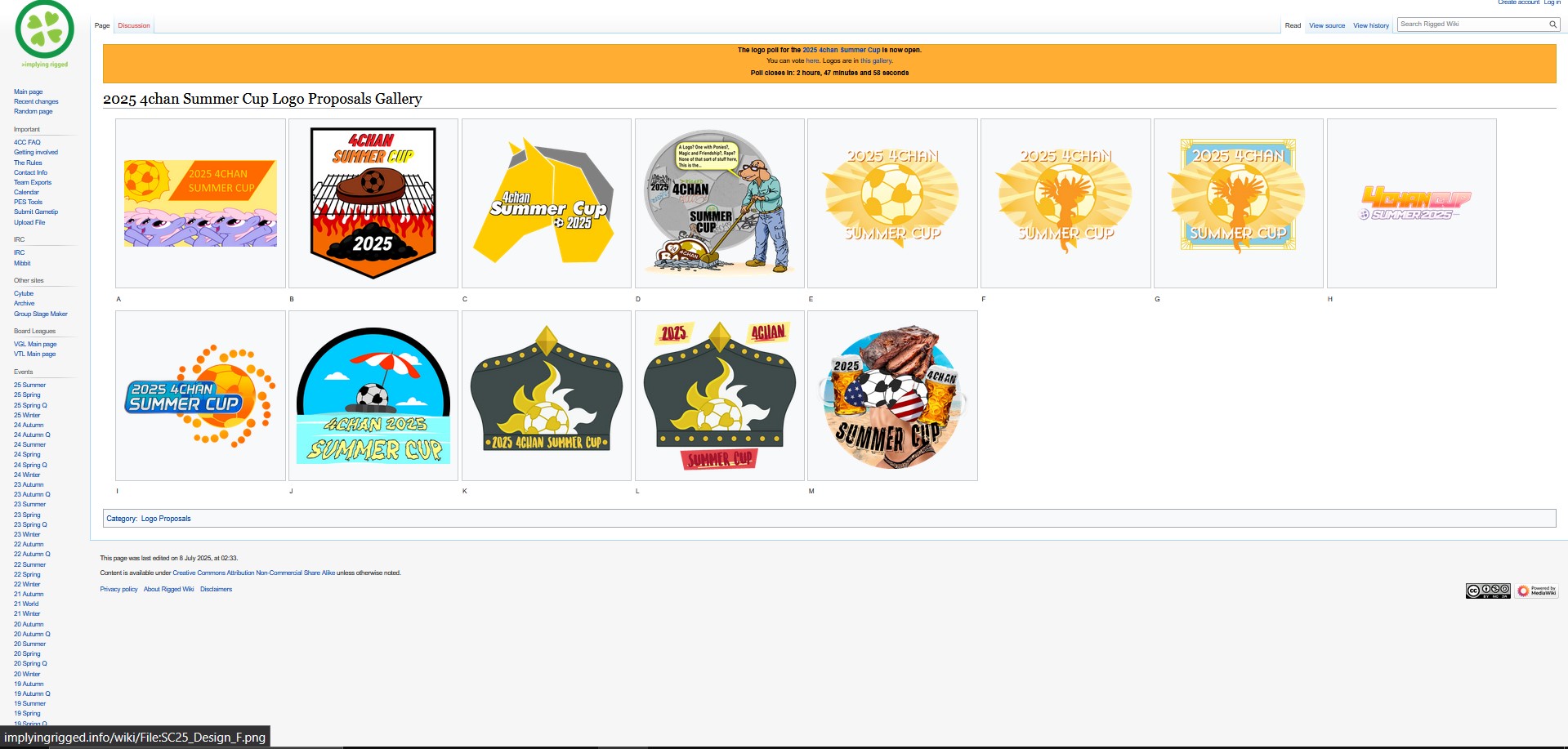Open the 'this gallery' link
This screenshot has height=749, width=1568.
876,60
